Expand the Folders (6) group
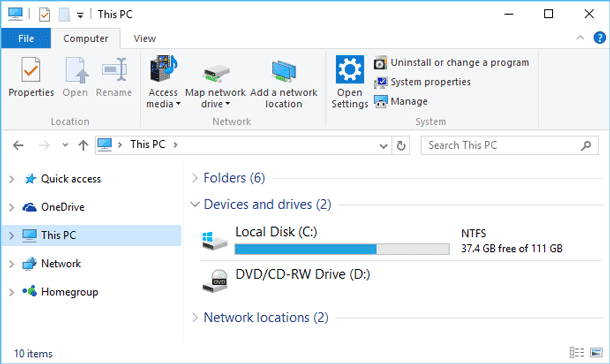The height and width of the screenshot is (364, 610). [x=195, y=178]
